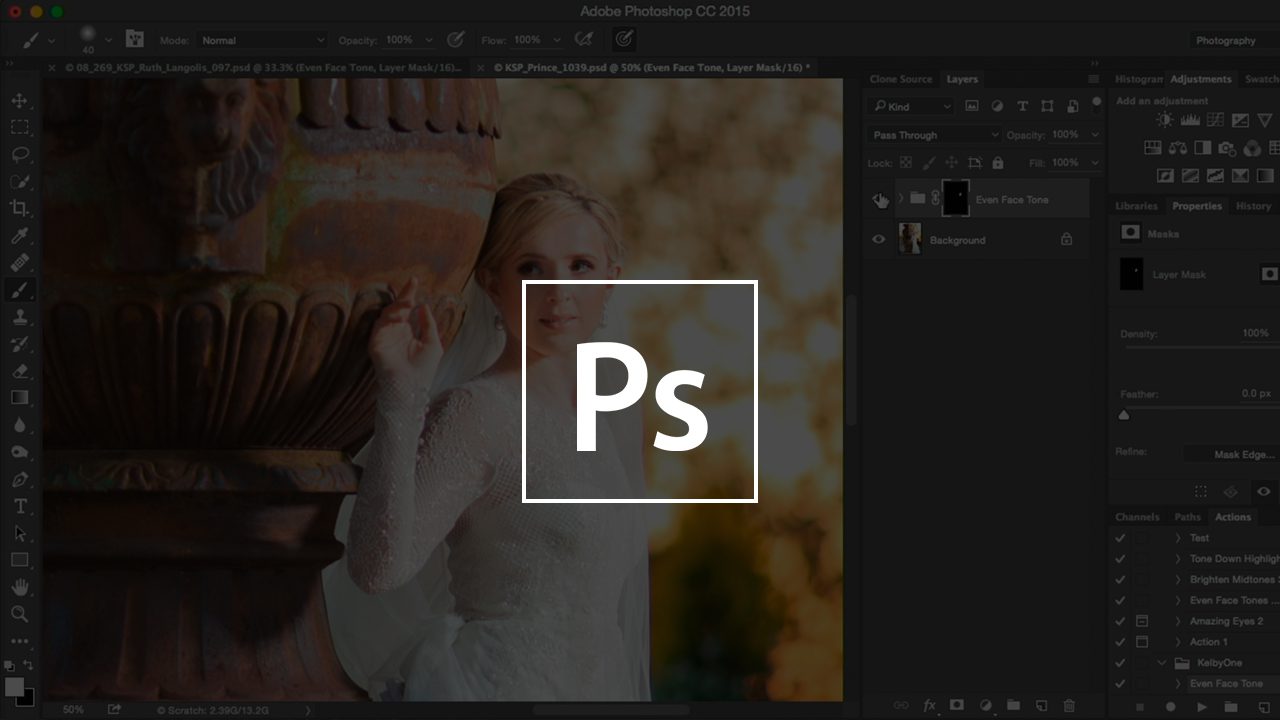Select the Horizontal Type tool
The width and height of the screenshot is (1280, 720).
[19, 506]
